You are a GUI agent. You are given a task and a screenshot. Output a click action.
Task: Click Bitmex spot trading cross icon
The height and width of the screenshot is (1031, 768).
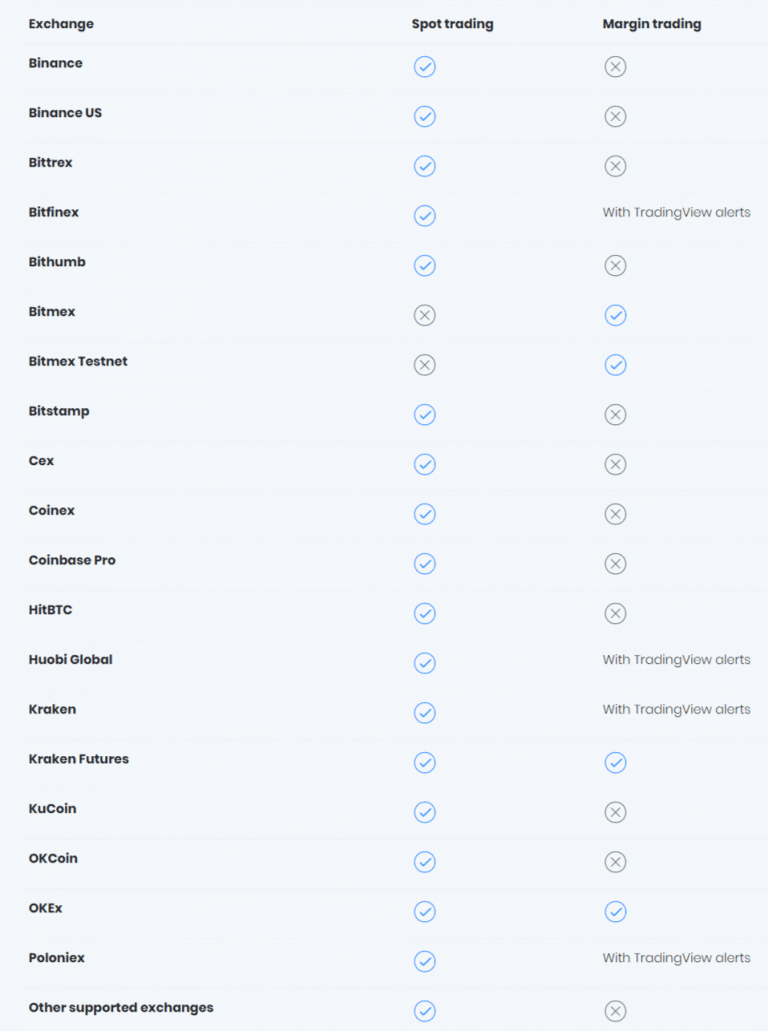425,315
